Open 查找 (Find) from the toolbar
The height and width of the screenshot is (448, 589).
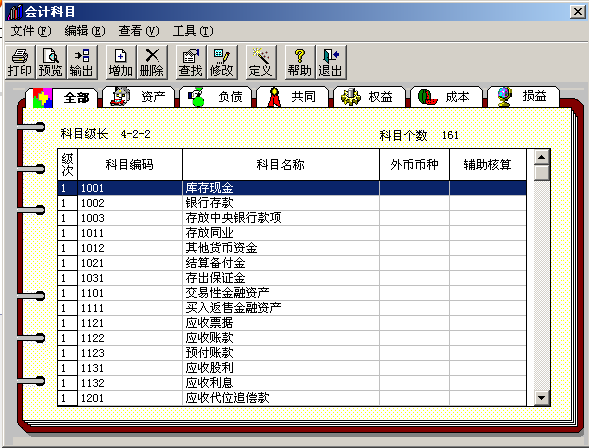(x=191, y=62)
